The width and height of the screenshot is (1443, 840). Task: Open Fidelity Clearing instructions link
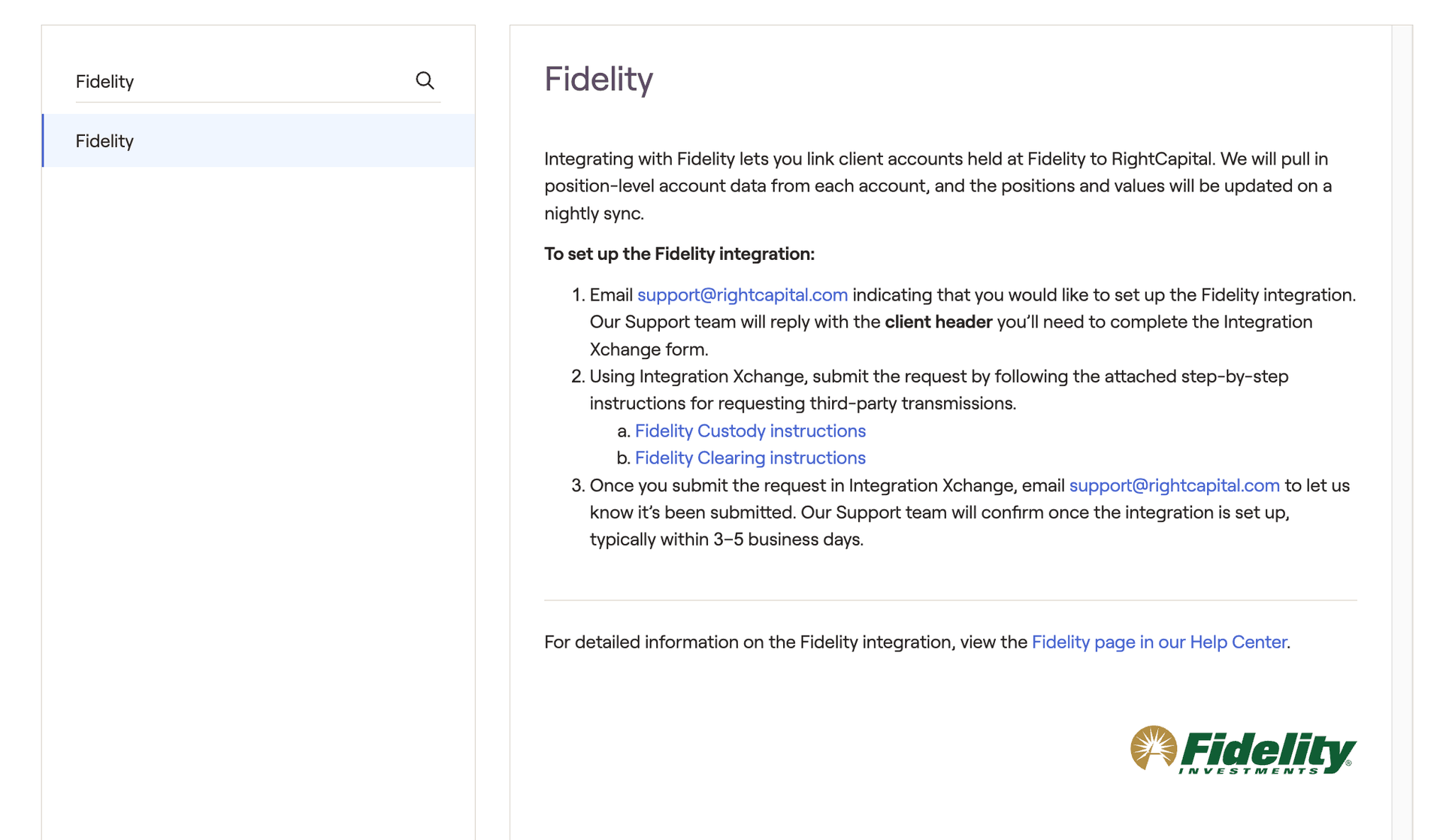(x=750, y=458)
